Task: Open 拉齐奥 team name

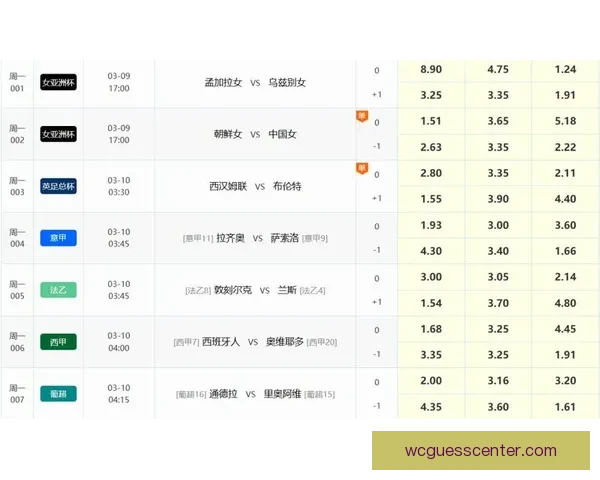Action: (230, 238)
